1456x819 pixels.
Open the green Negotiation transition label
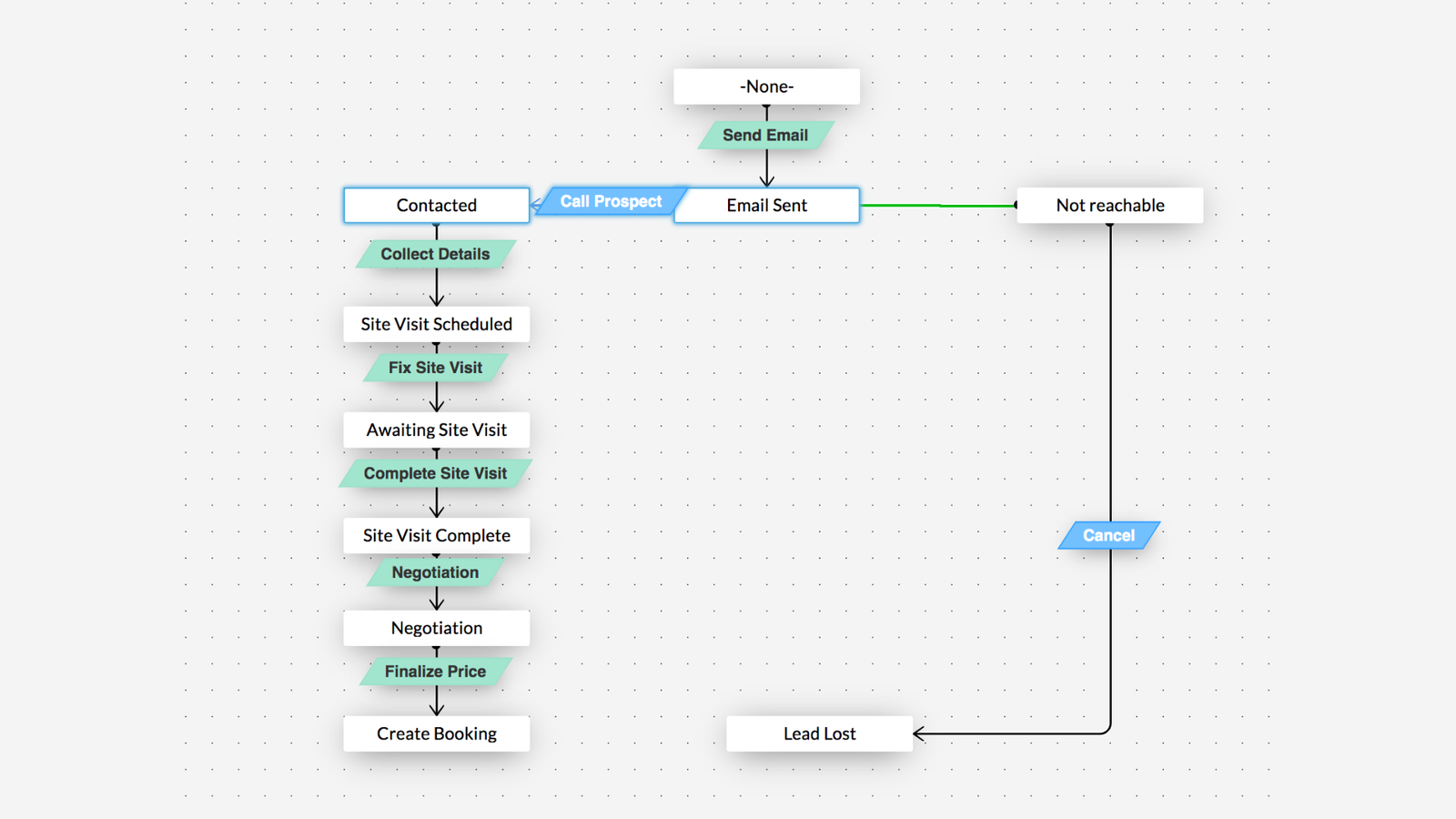(435, 572)
